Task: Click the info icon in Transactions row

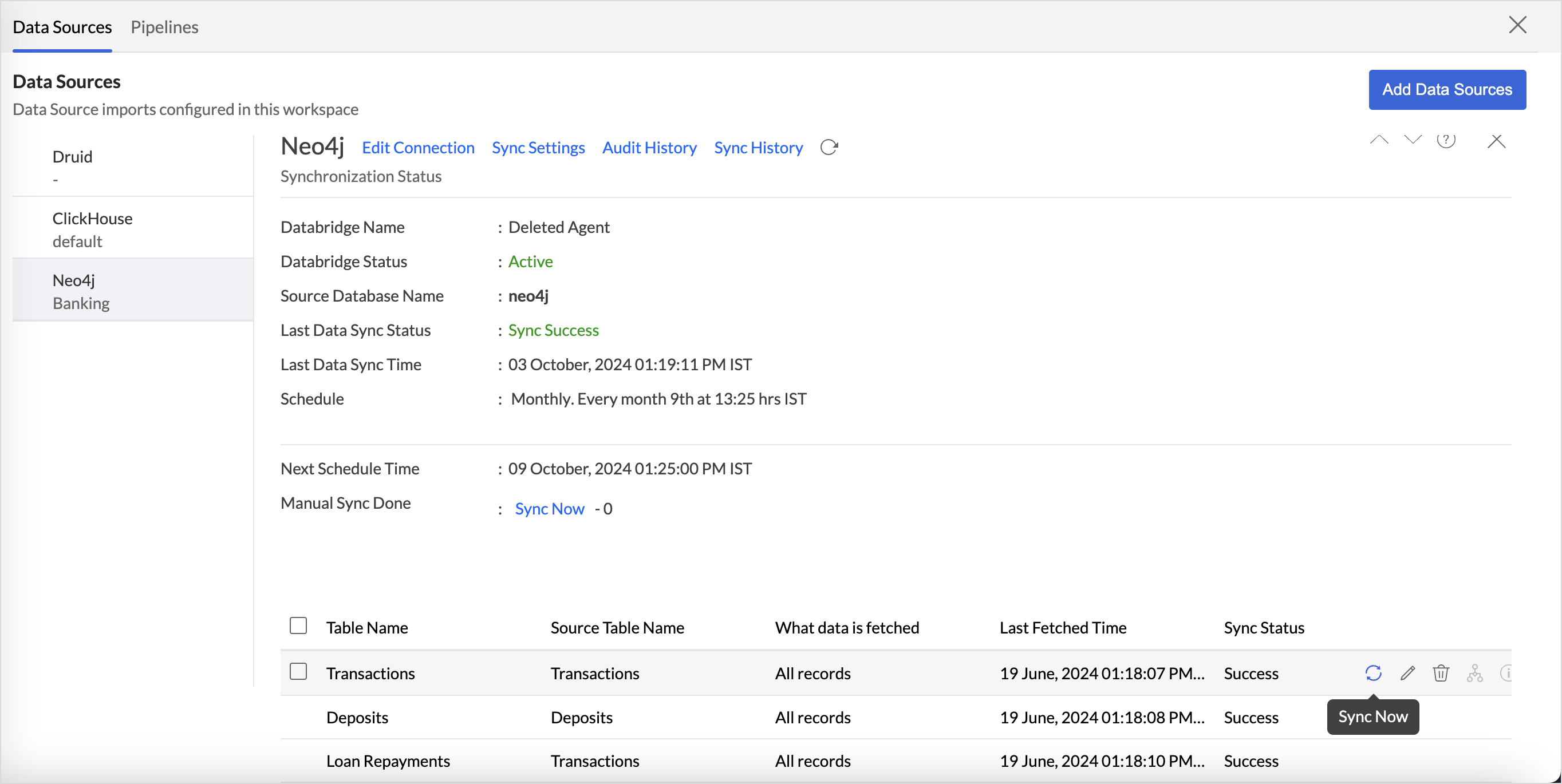Action: tap(1506, 672)
